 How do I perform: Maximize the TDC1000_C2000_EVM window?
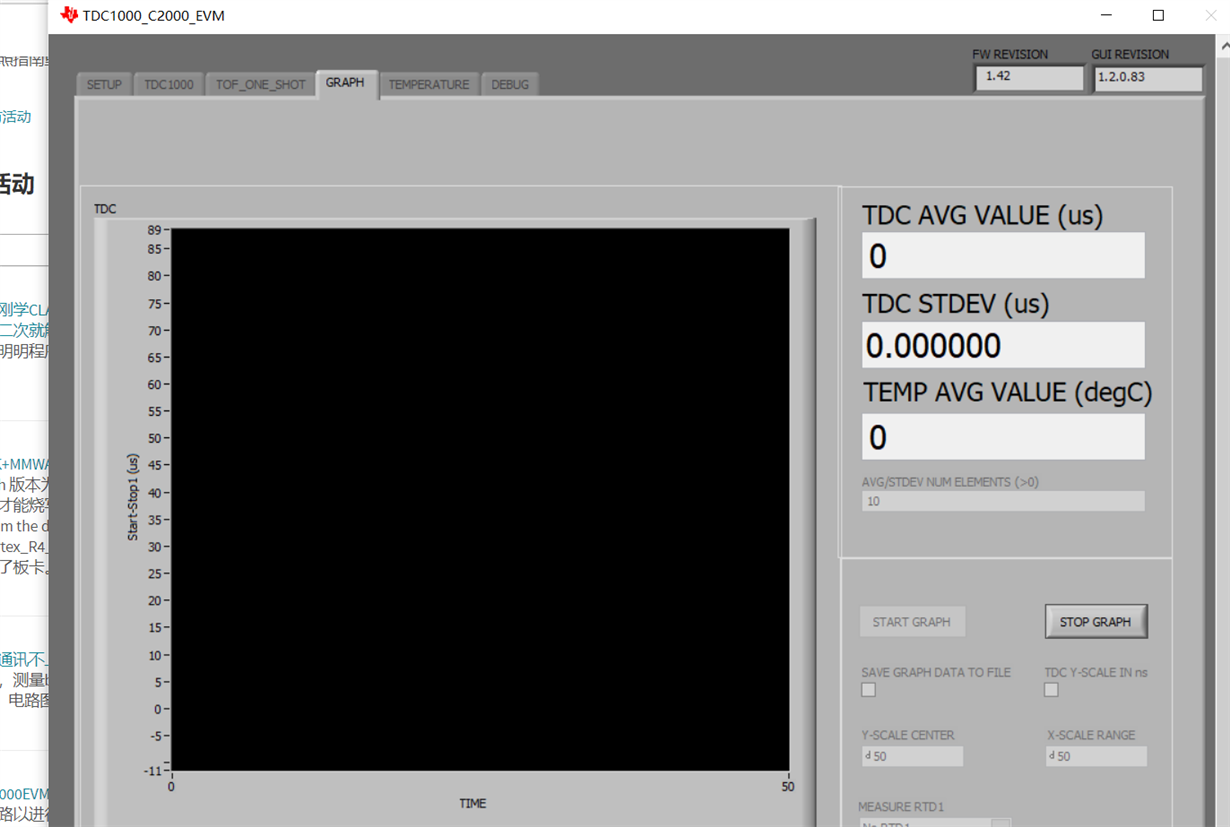tap(1158, 15)
